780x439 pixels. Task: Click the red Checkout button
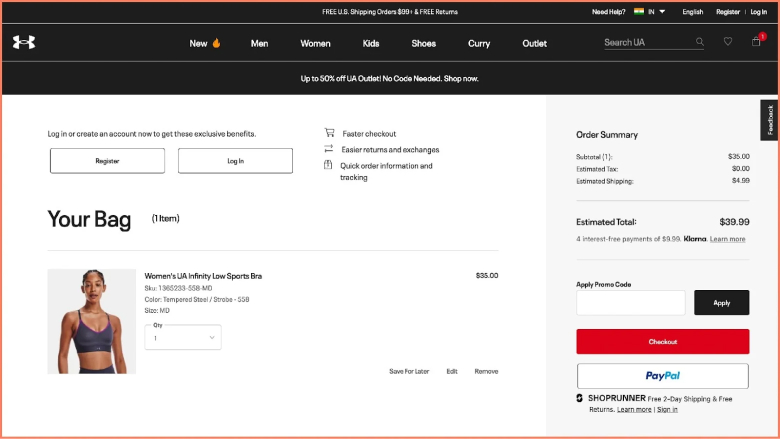pyautogui.click(x=663, y=342)
